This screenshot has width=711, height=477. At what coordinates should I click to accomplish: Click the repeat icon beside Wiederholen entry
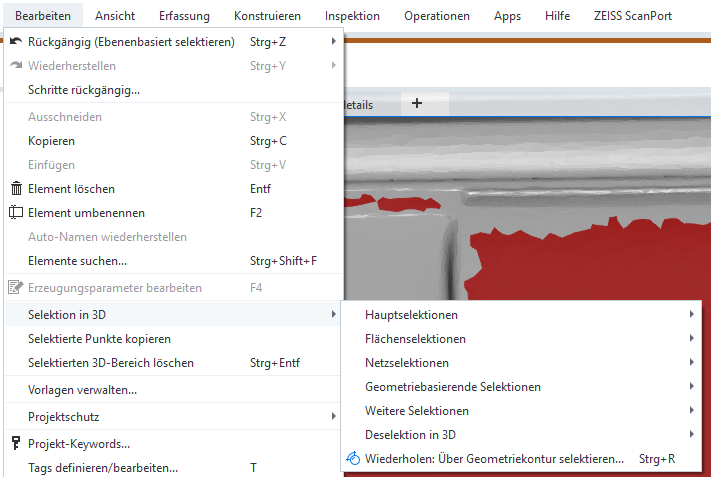coord(353,458)
